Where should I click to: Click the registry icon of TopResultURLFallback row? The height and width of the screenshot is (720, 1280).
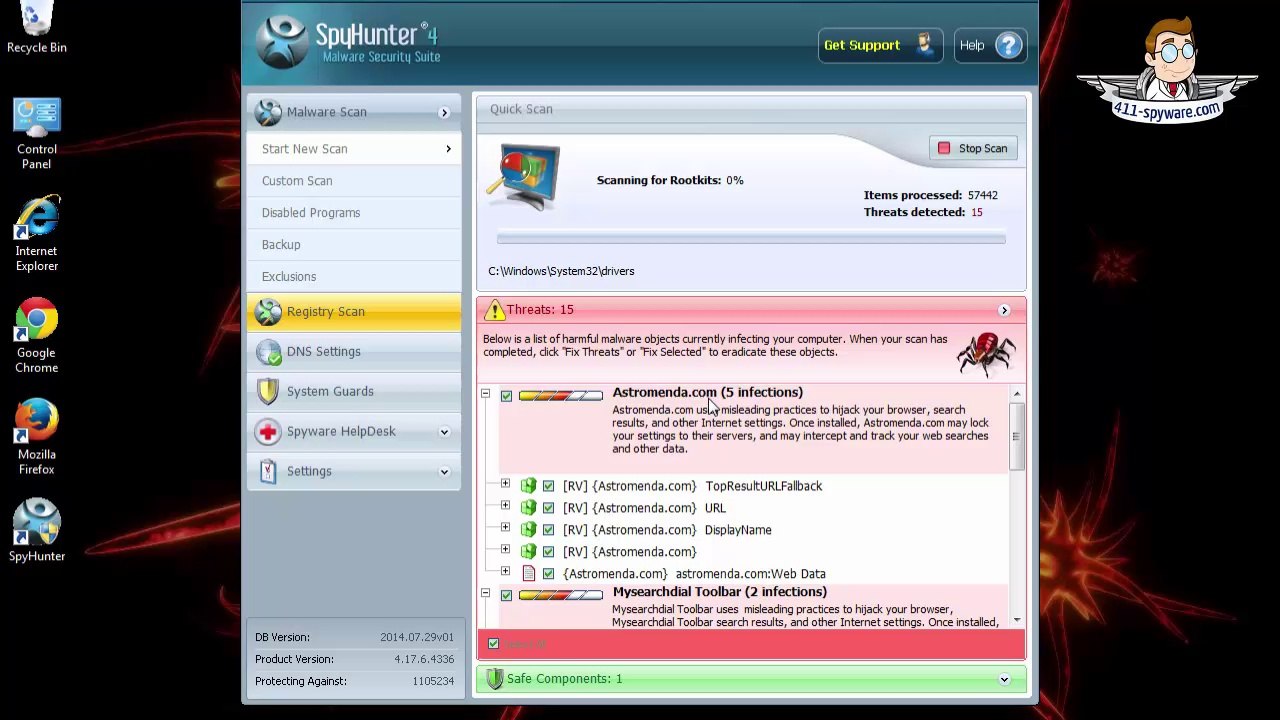(528, 486)
